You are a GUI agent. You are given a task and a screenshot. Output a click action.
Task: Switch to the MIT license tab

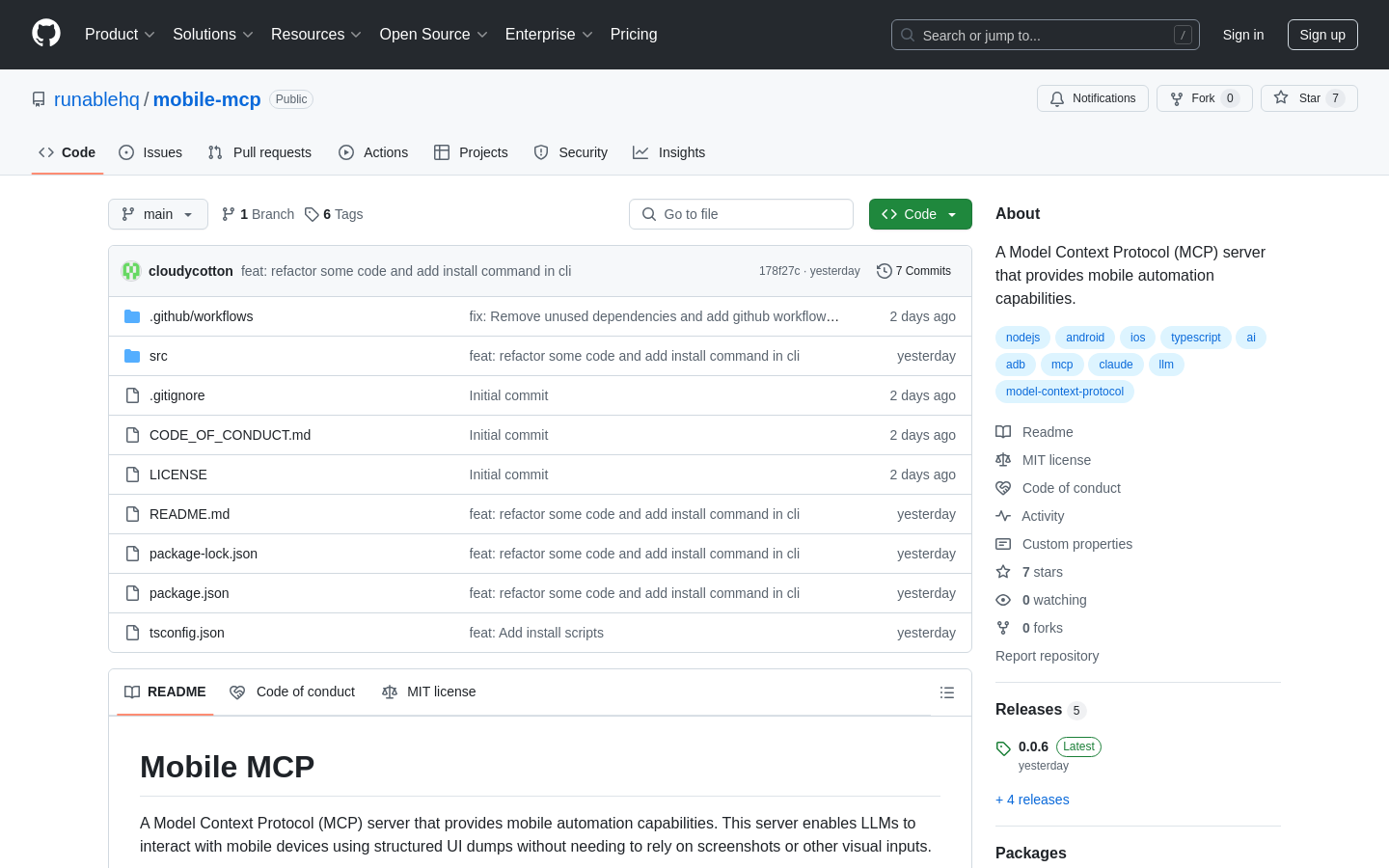coord(429,692)
